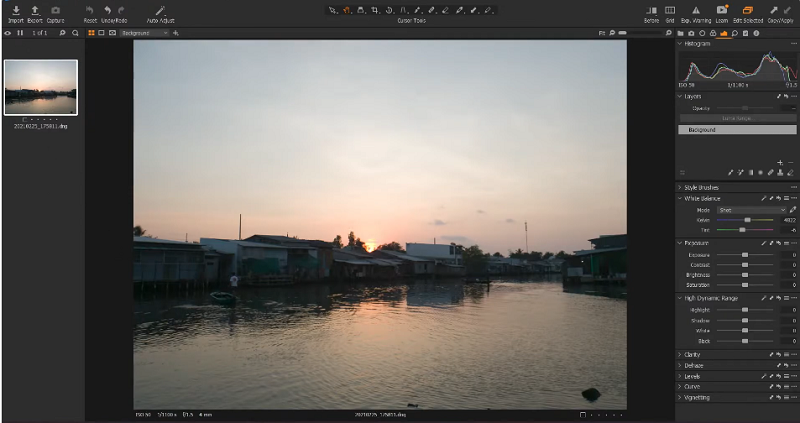Screen dimensions: 800x423
Task: Click the Saturation slider handle
Action: [745, 285]
